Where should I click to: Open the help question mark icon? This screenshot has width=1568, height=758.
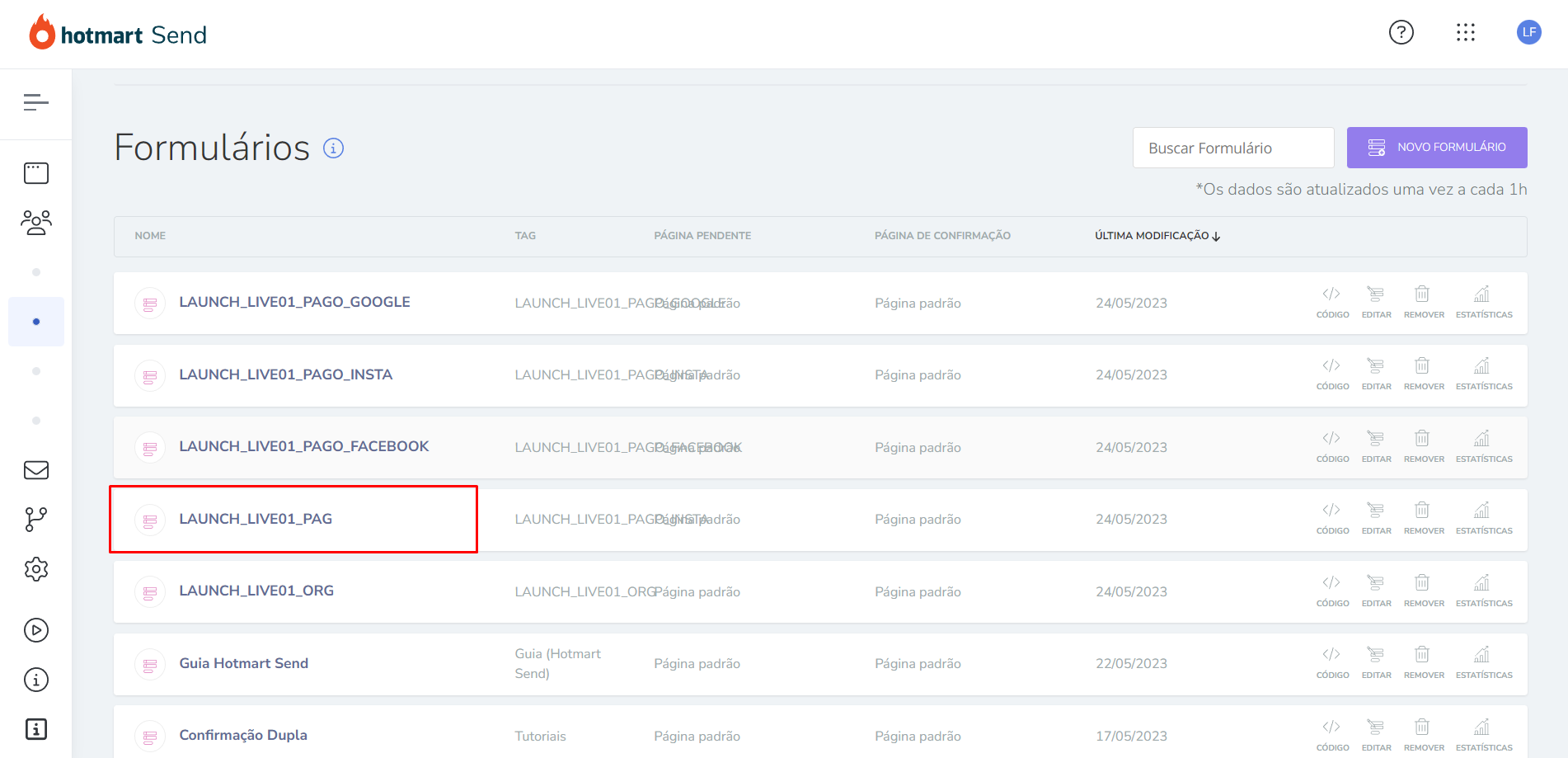1401,32
